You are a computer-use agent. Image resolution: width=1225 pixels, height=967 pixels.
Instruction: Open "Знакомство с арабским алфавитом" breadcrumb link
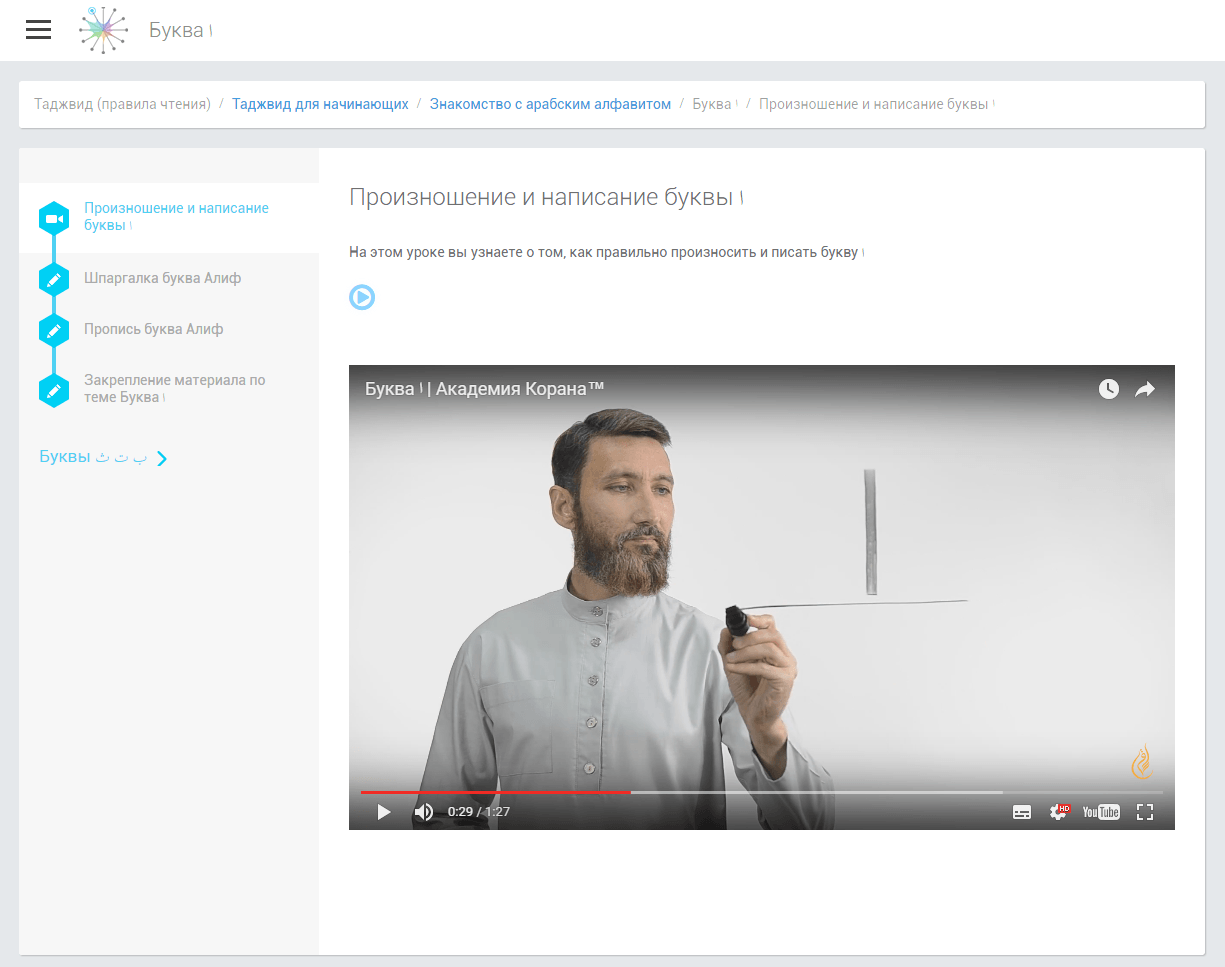(550, 104)
